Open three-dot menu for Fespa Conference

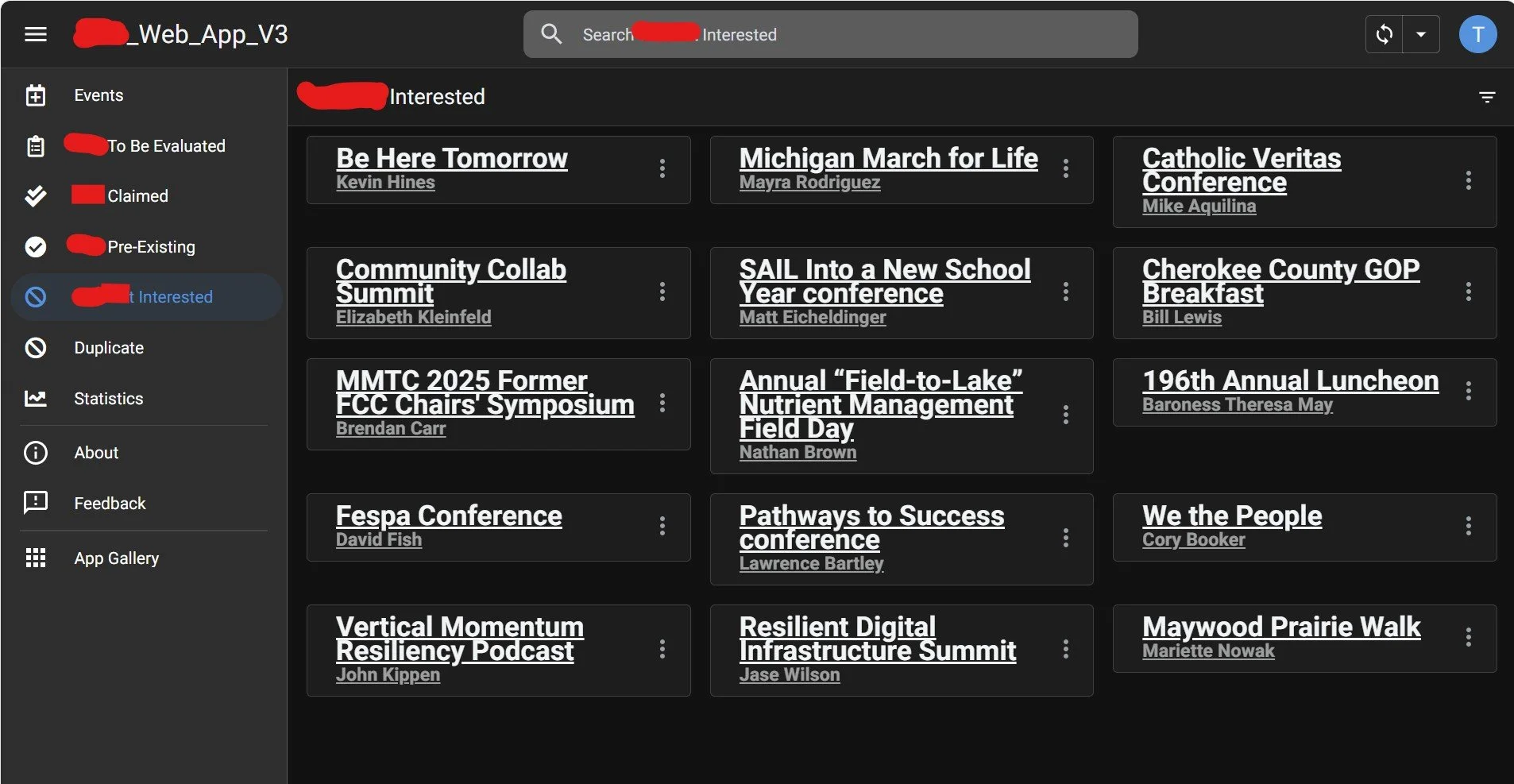pos(662,525)
